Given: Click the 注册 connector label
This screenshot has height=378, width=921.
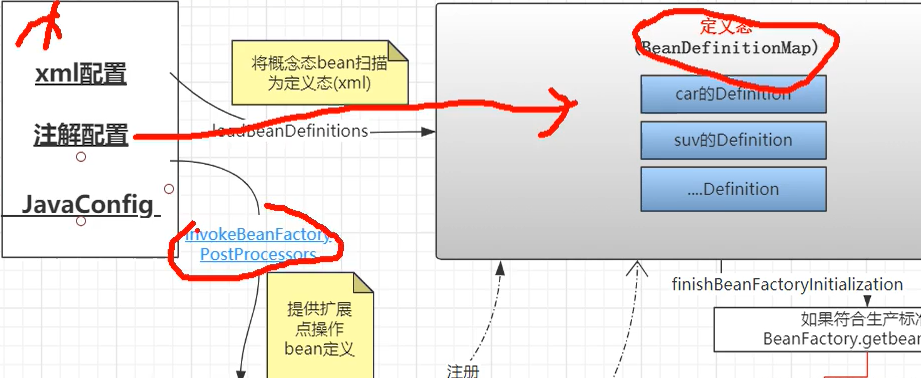Looking at the screenshot, I should (463, 371).
